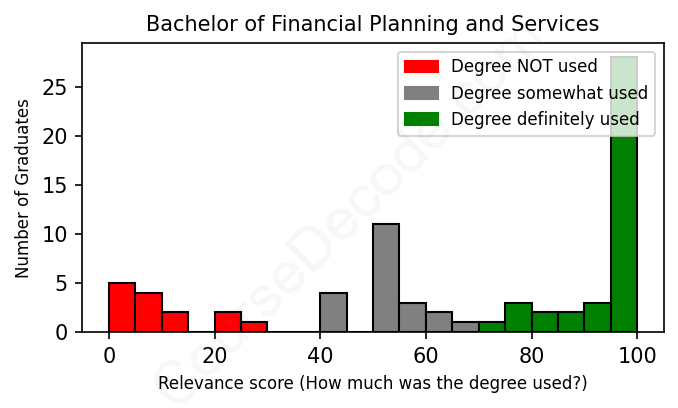Click the gray bar starting at 40
The height and width of the screenshot is (408, 678).
[333, 312]
